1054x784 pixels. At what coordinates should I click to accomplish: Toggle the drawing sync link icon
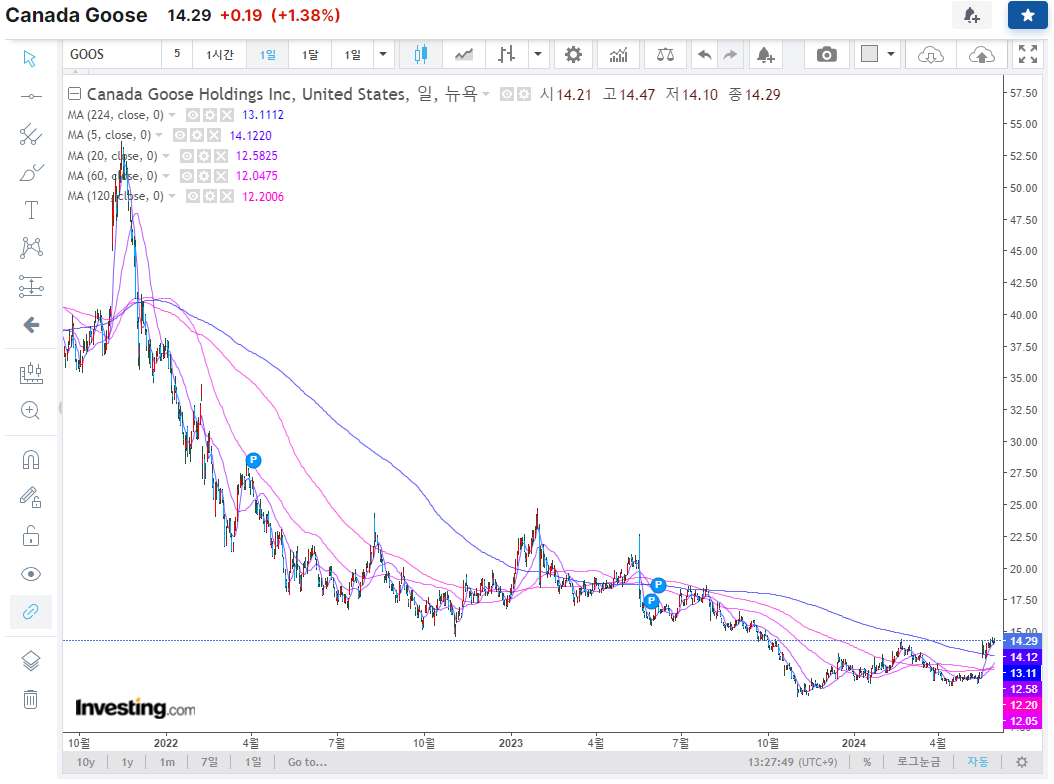[x=31, y=612]
